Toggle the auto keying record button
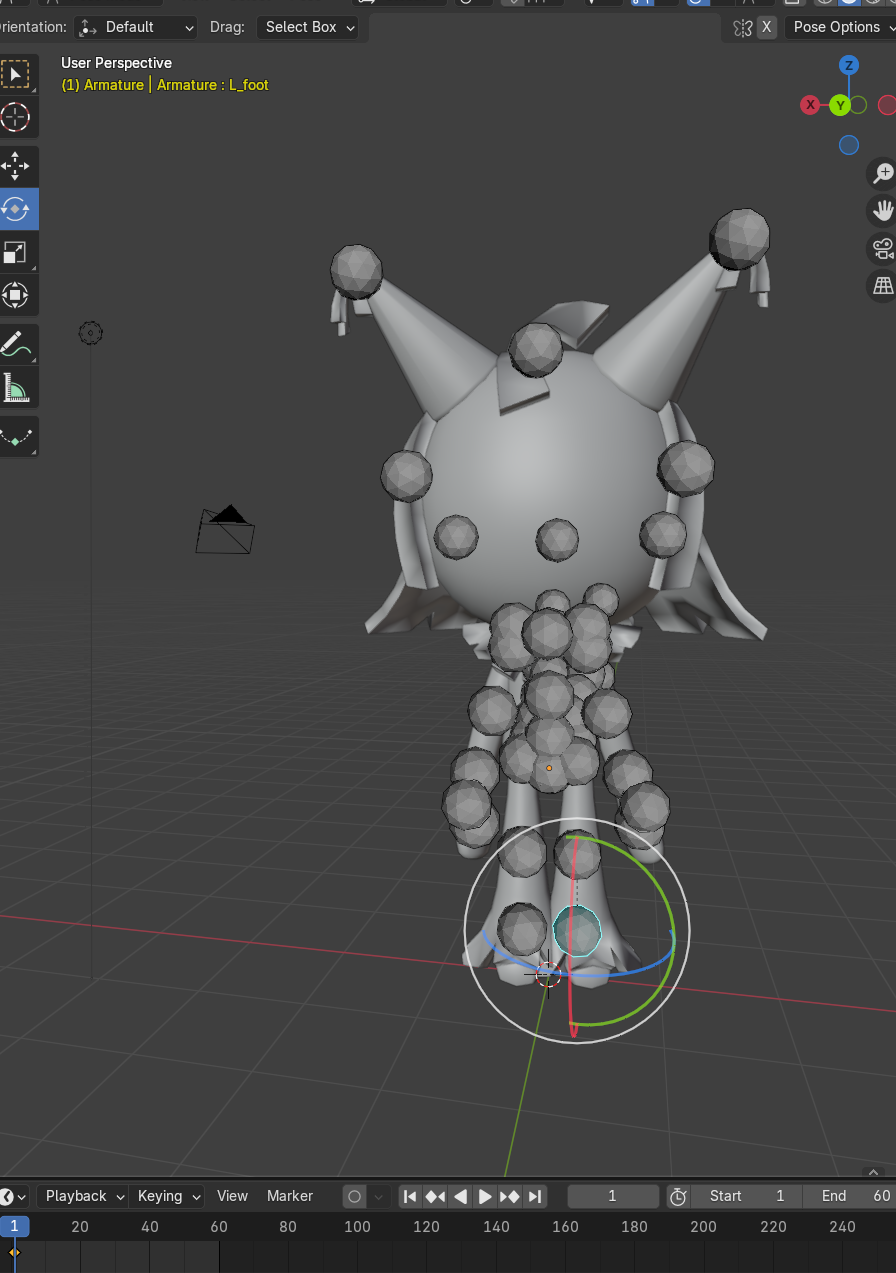This screenshot has width=896, height=1273. [355, 1196]
